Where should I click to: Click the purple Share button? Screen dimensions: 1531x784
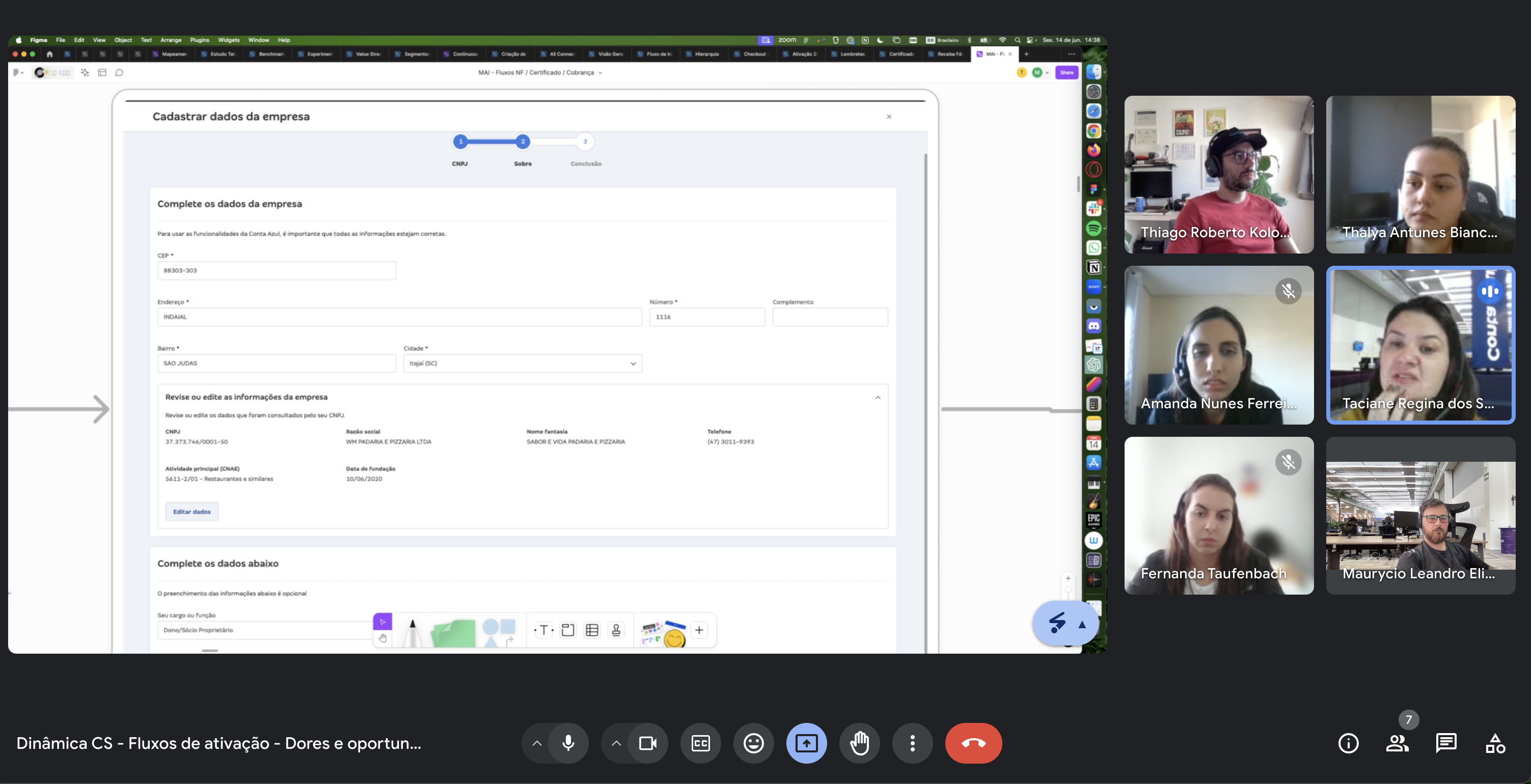1066,72
